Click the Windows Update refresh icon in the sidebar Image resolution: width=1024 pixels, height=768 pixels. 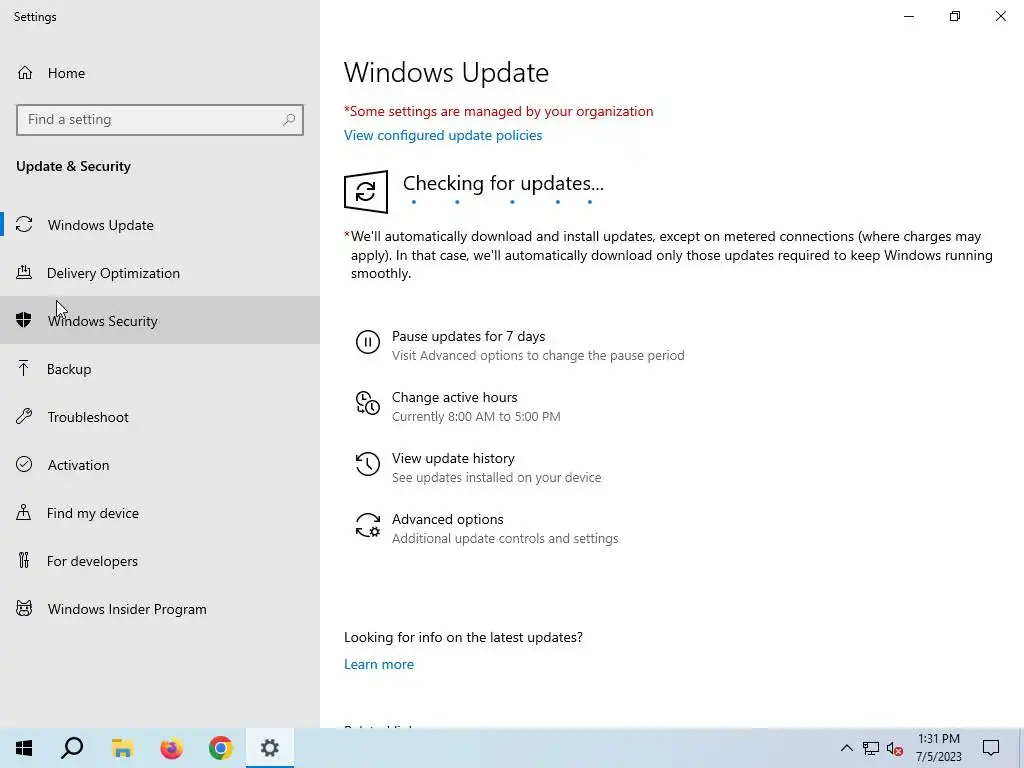24,225
